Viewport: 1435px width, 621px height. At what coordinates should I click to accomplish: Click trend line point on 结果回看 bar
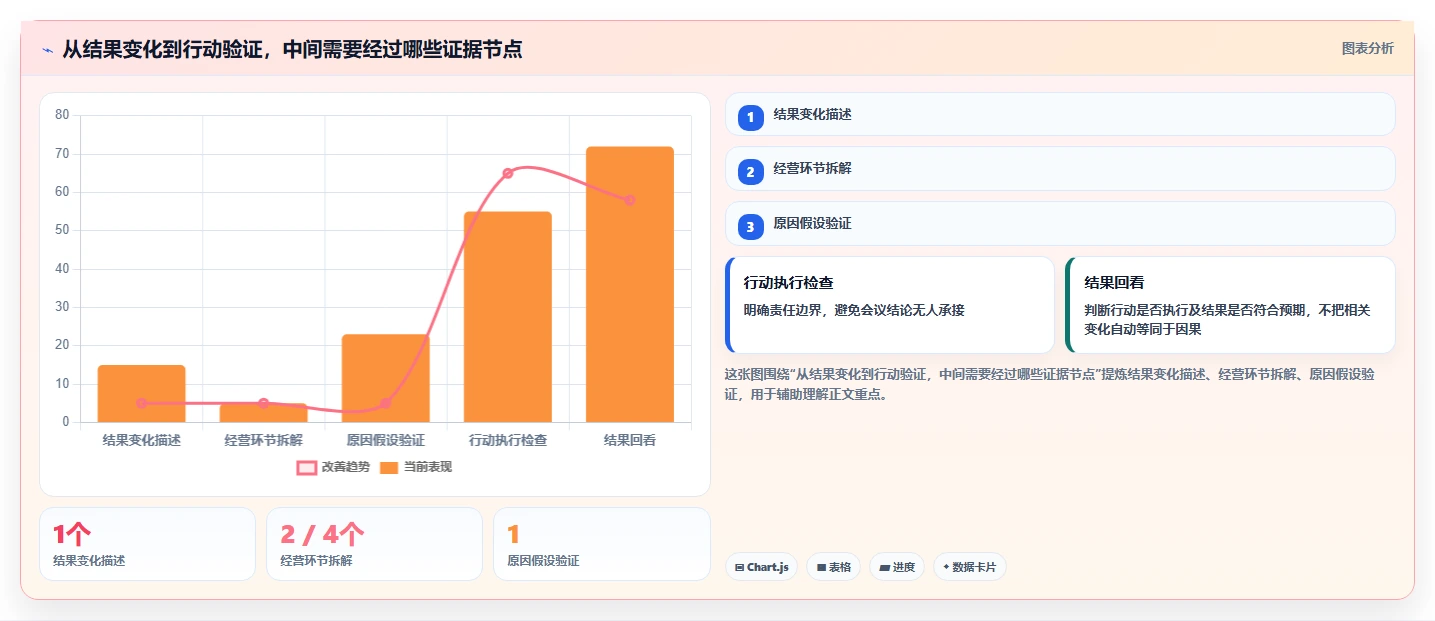pyautogui.click(x=630, y=200)
